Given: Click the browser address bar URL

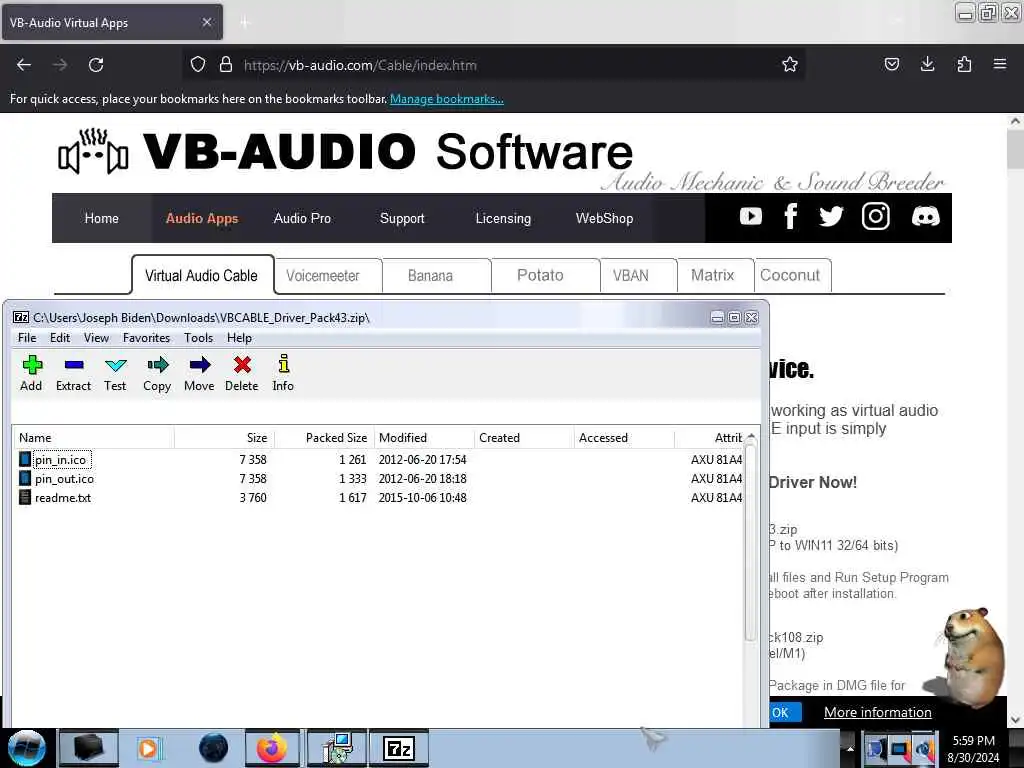Looking at the screenshot, I should [360, 65].
